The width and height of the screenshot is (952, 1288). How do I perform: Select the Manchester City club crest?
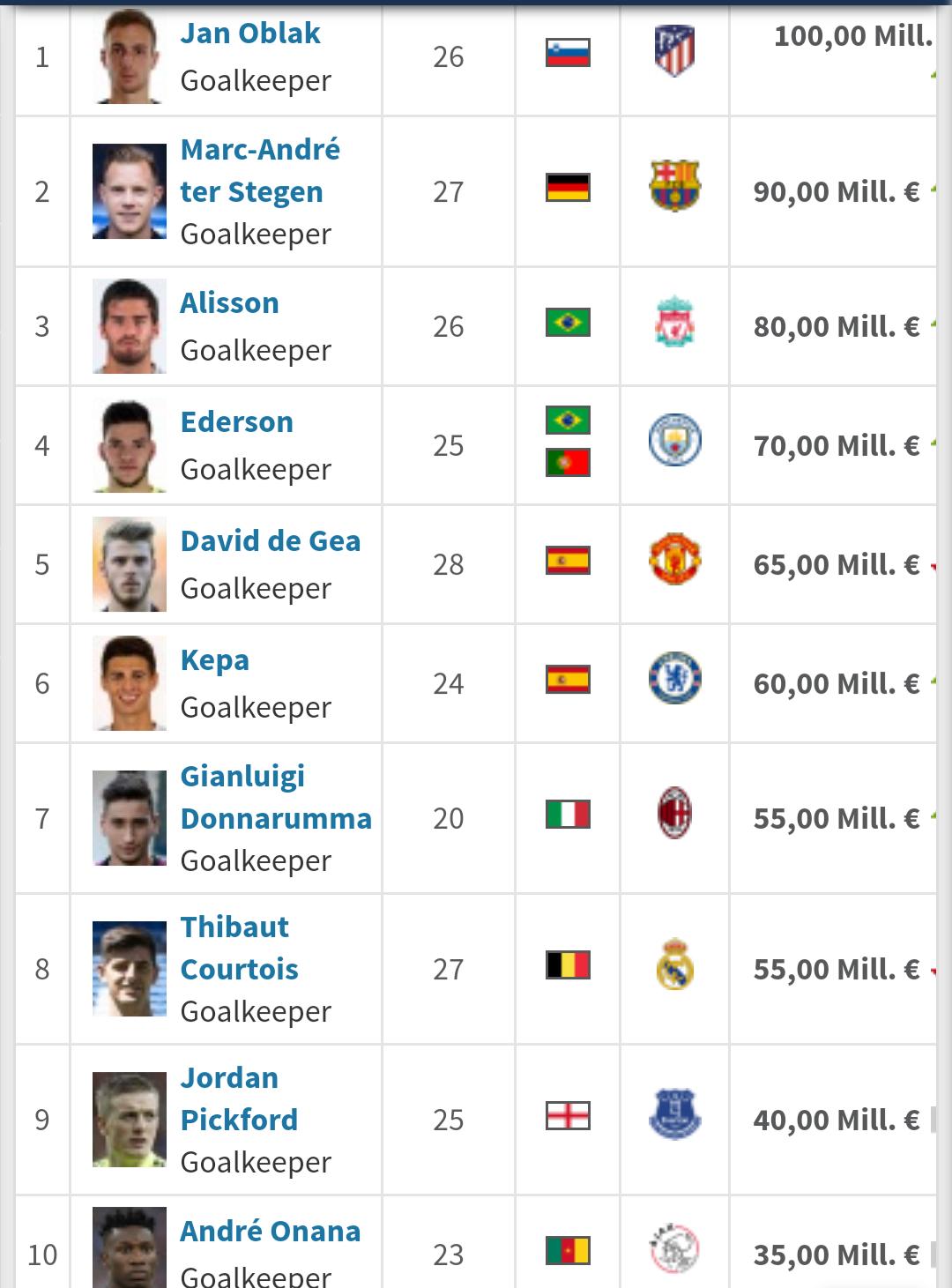coord(675,440)
